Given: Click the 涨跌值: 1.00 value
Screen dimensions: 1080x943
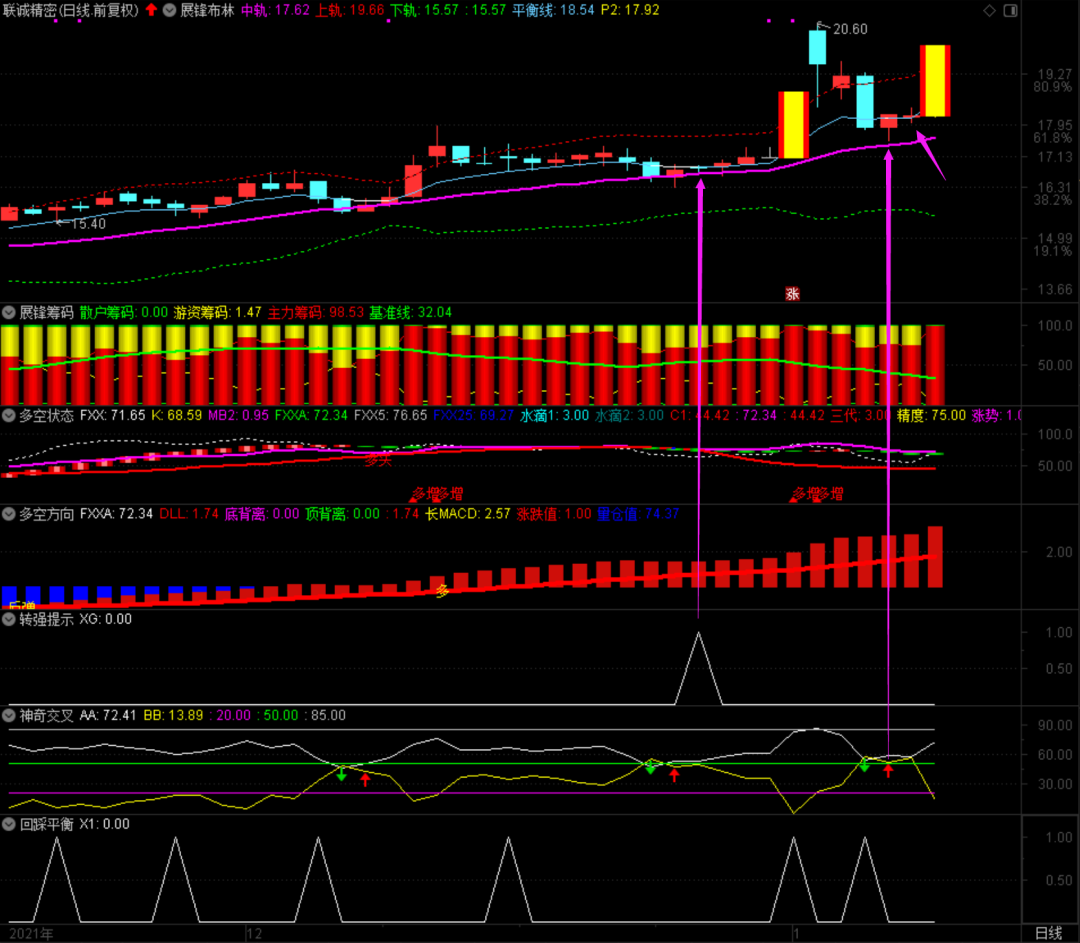Looking at the screenshot, I should click(x=554, y=514).
